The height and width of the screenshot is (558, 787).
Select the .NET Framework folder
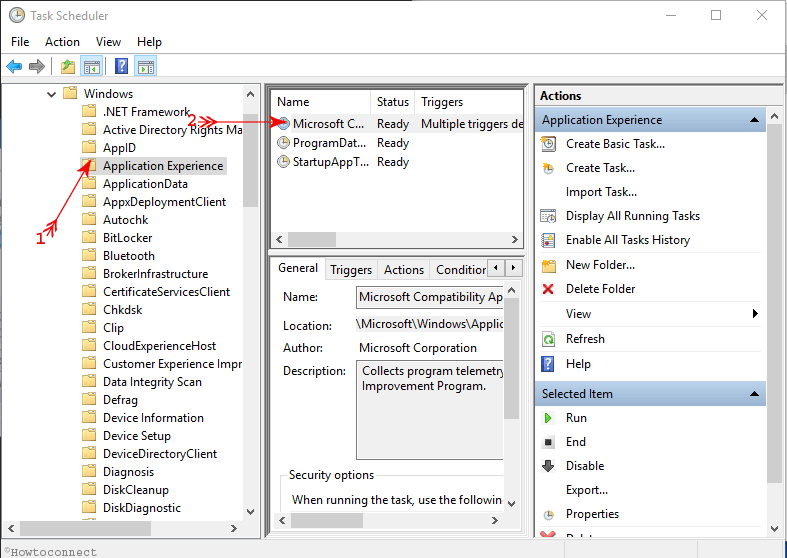point(146,112)
